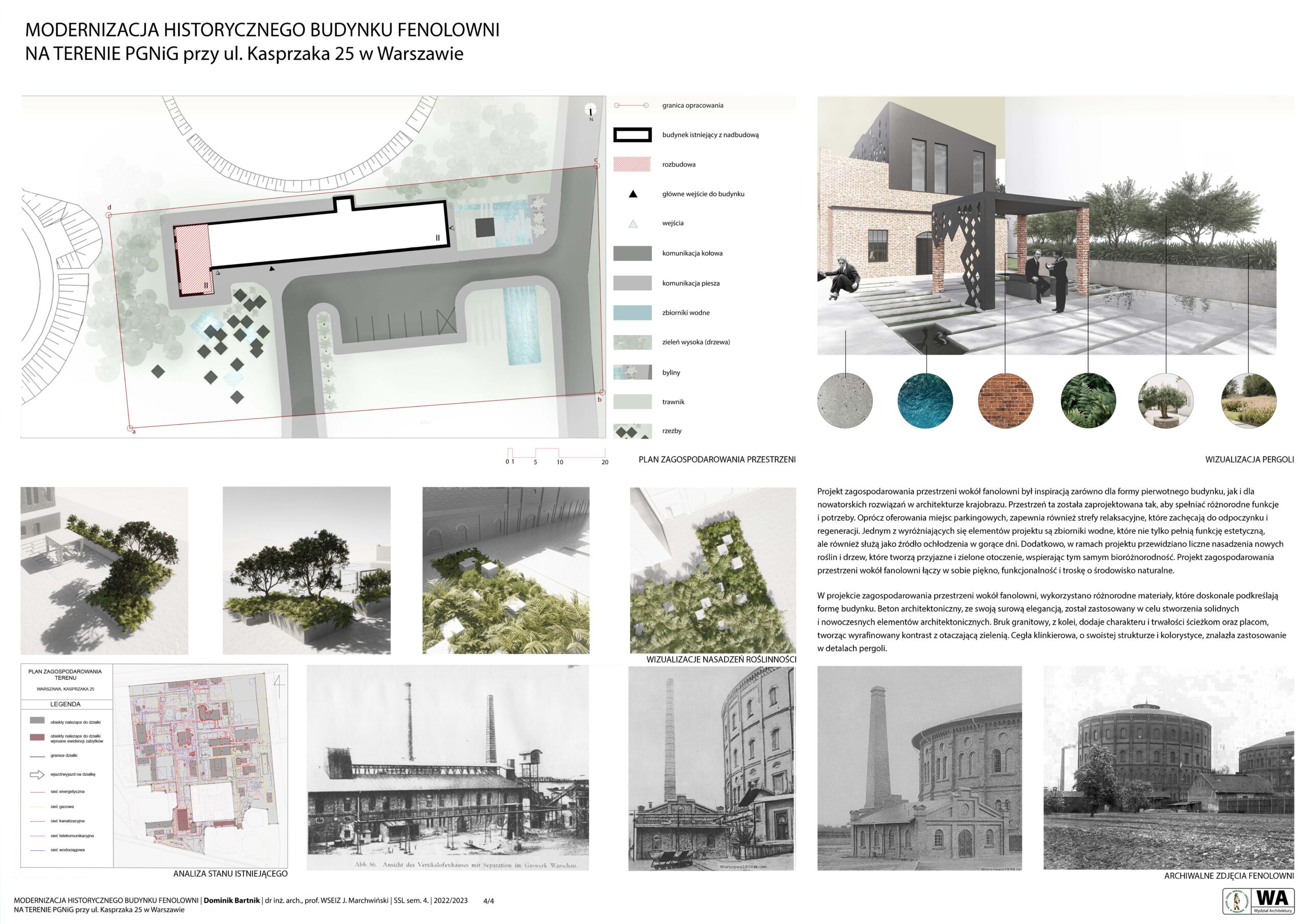Click the 'WIZUALIZACJA PERGOLI' caption

pyautogui.click(x=1250, y=460)
